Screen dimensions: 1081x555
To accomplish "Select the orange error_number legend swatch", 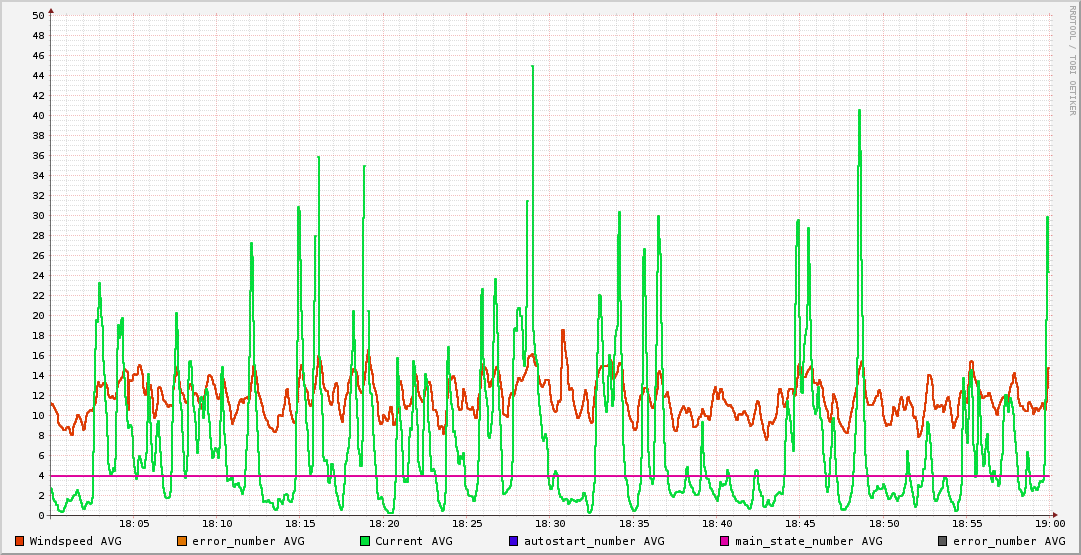I will tap(182, 541).
